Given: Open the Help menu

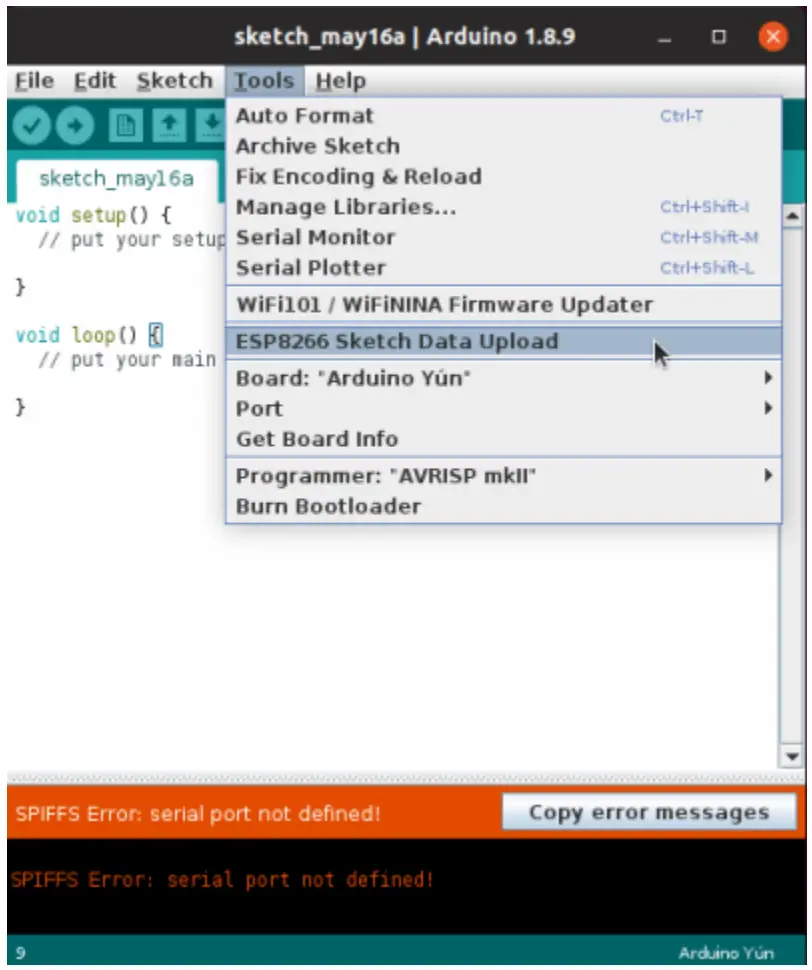Looking at the screenshot, I should (x=341, y=81).
